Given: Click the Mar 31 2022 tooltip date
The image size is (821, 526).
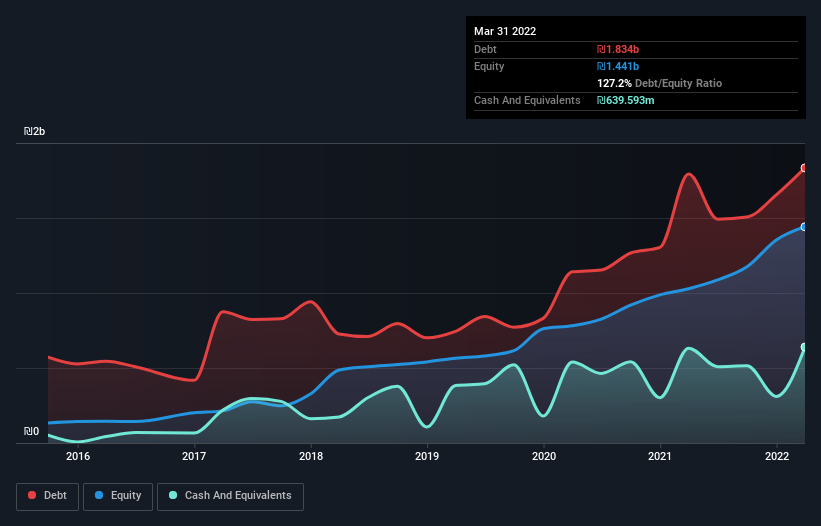Looking at the screenshot, I should click(x=505, y=31).
